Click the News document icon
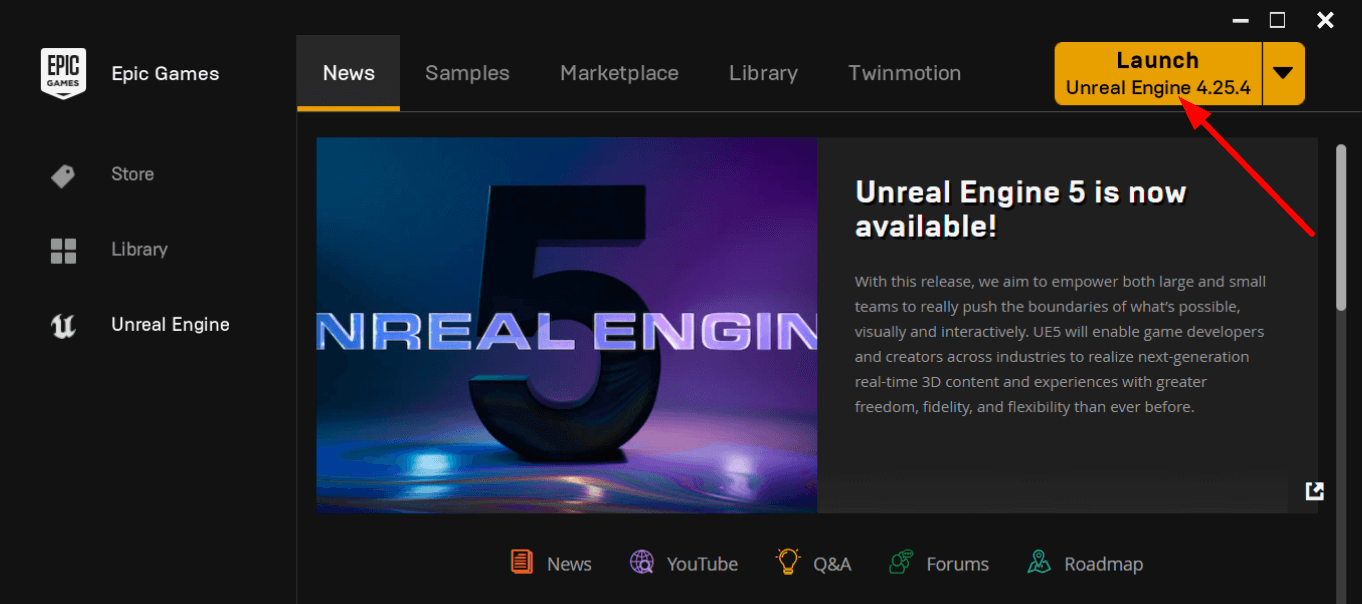This screenshot has height=604, width=1362. click(x=522, y=562)
